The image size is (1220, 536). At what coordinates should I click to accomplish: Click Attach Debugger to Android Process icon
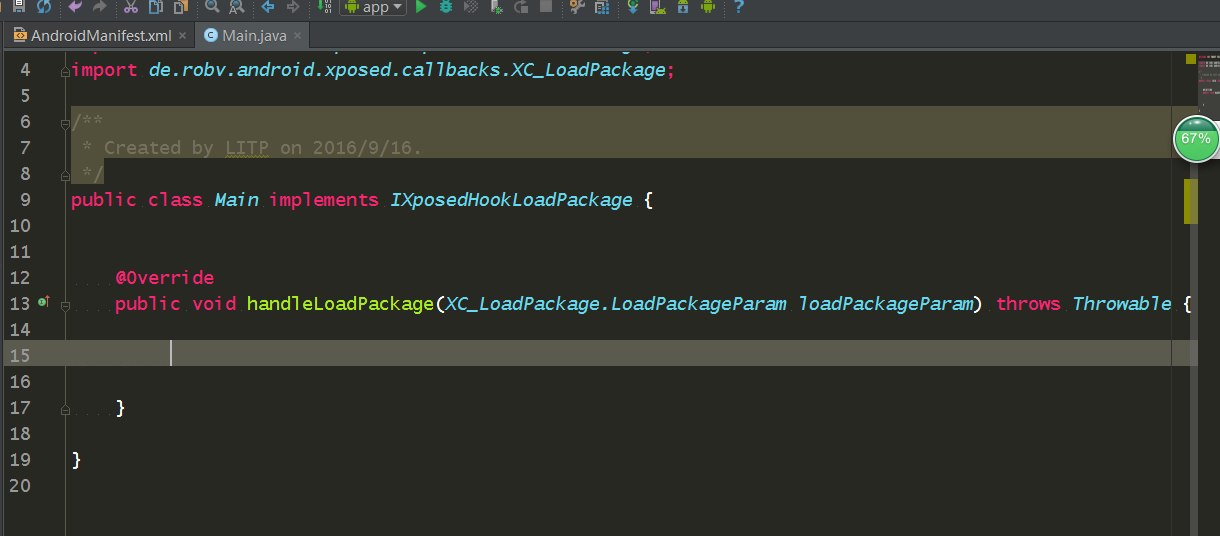pos(496,7)
